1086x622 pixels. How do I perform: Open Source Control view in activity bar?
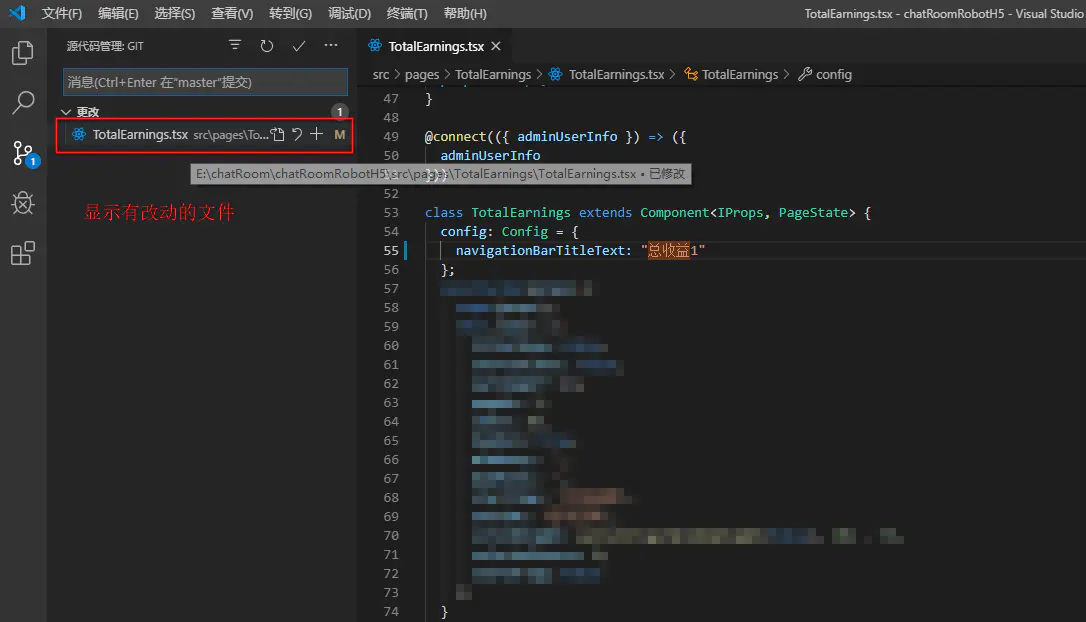(x=24, y=154)
